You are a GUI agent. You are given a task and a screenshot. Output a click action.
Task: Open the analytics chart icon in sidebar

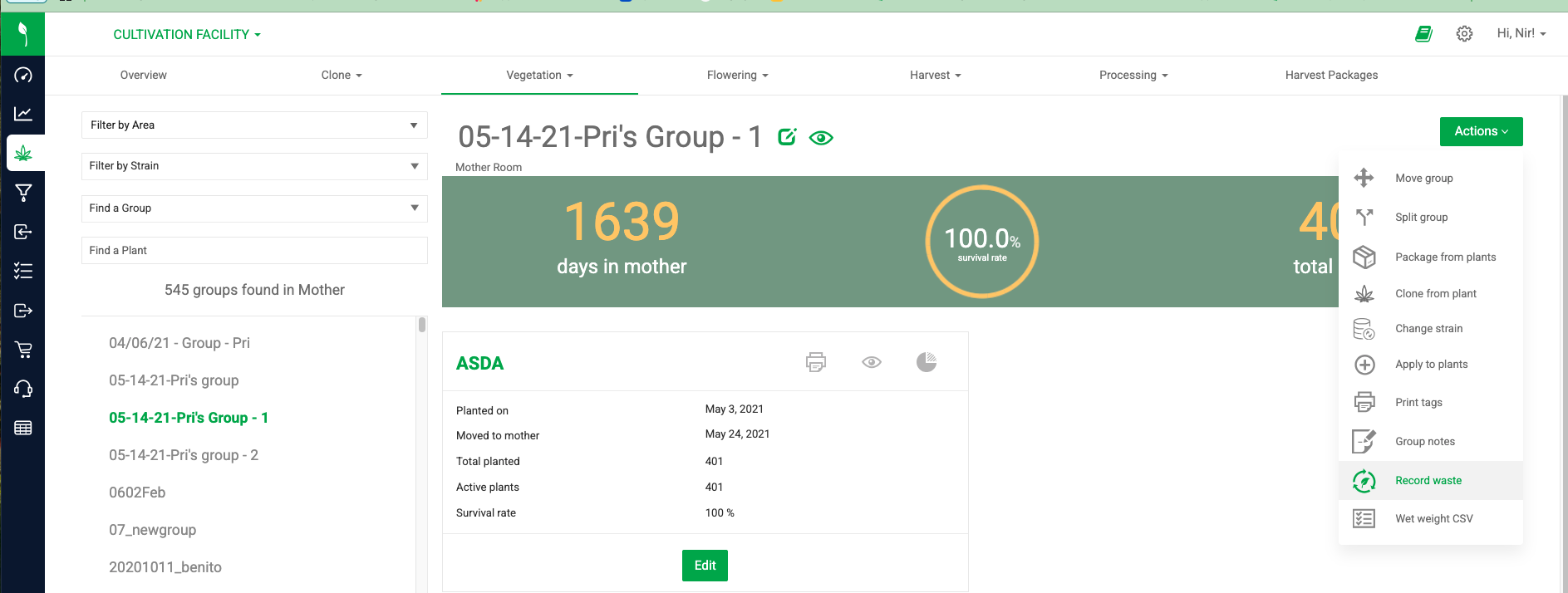point(23,114)
